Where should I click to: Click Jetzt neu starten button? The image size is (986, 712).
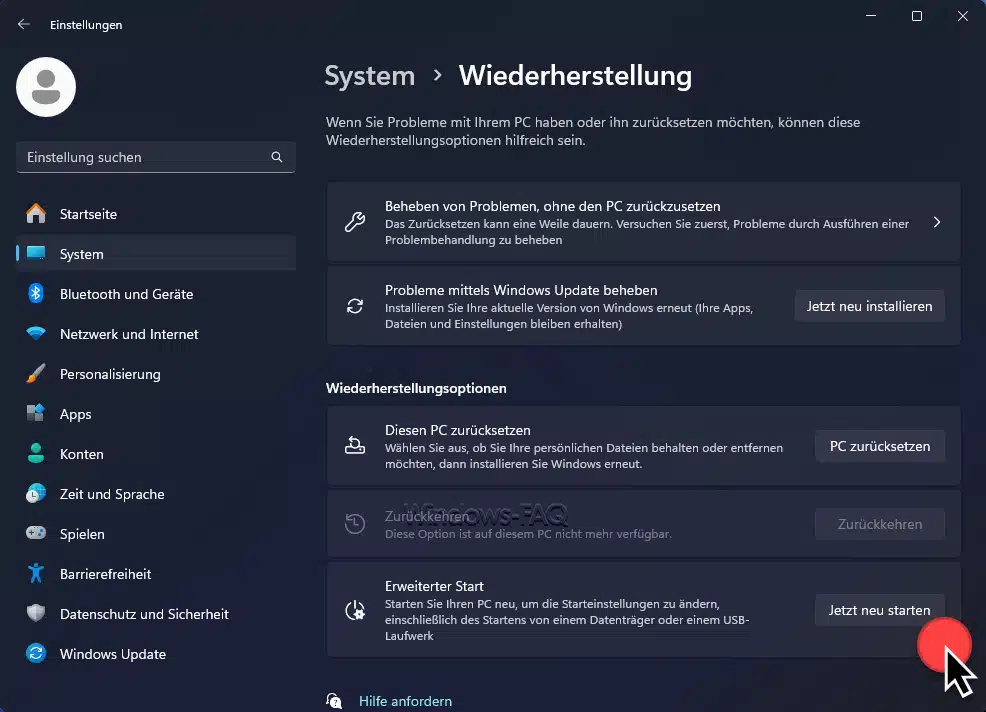coord(880,610)
